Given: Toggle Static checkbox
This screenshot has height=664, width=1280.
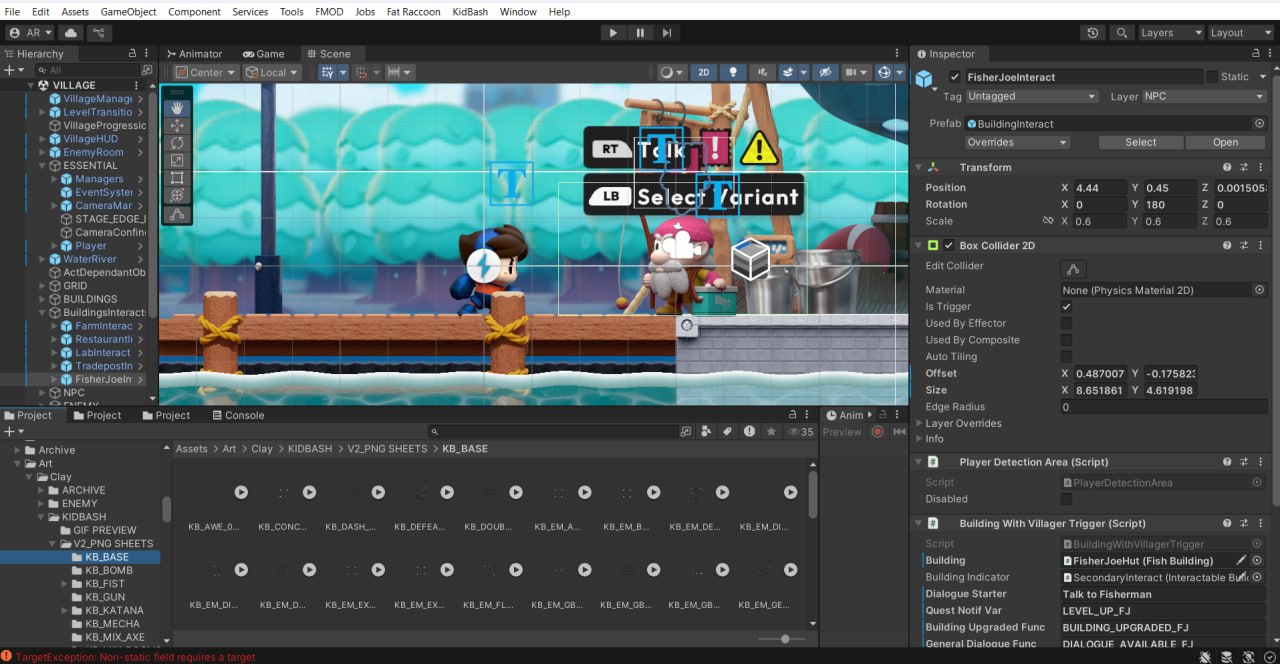Looking at the screenshot, I should pos(1213,77).
